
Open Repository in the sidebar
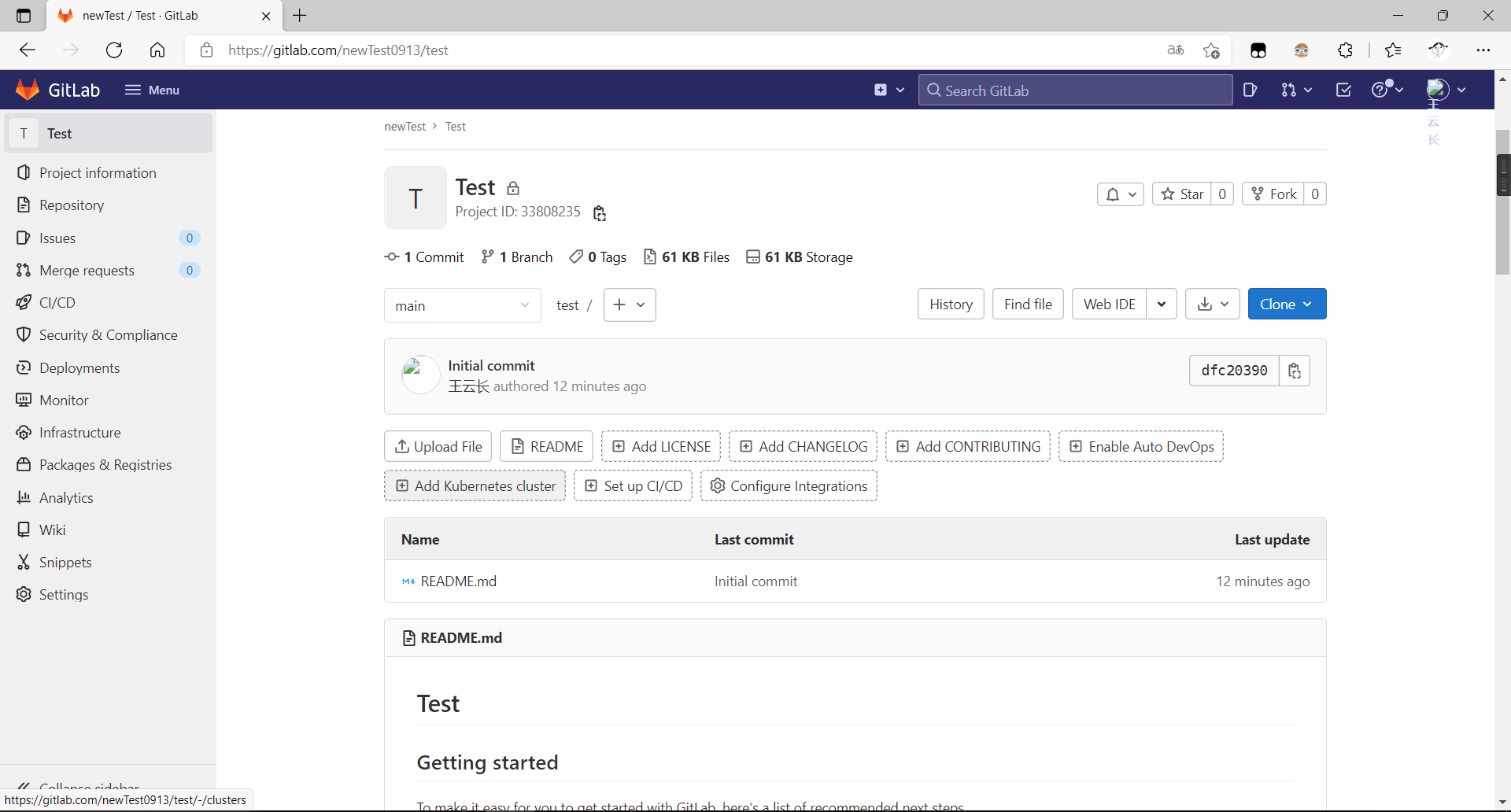72,205
